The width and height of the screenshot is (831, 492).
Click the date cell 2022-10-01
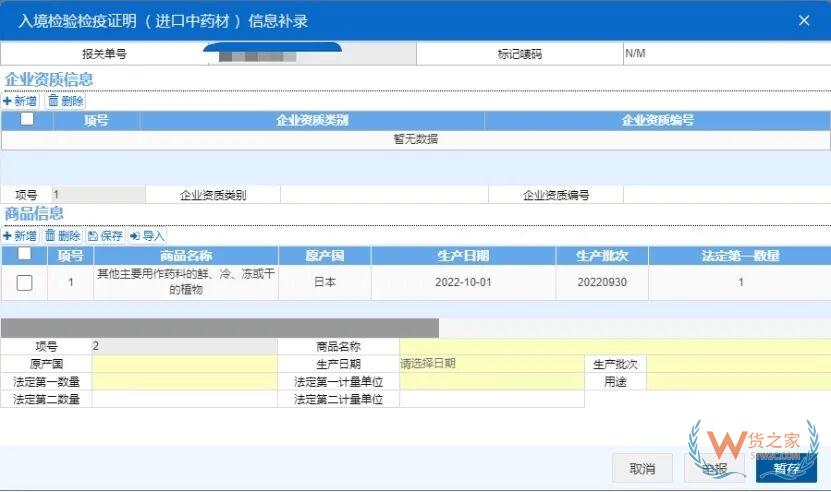pos(463,282)
